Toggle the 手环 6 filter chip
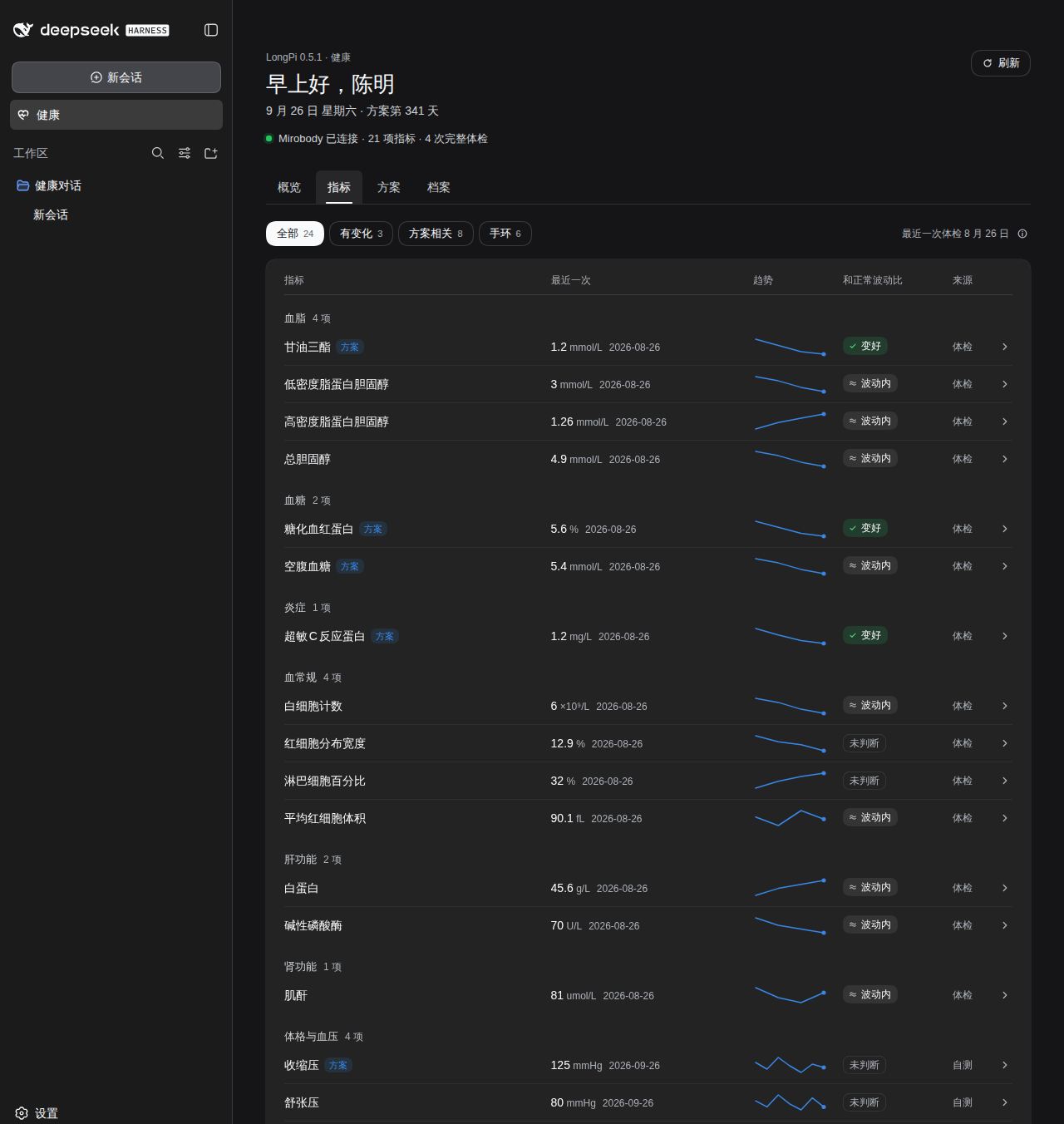This screenshot has height=1124, width=1064. [505, 234]
